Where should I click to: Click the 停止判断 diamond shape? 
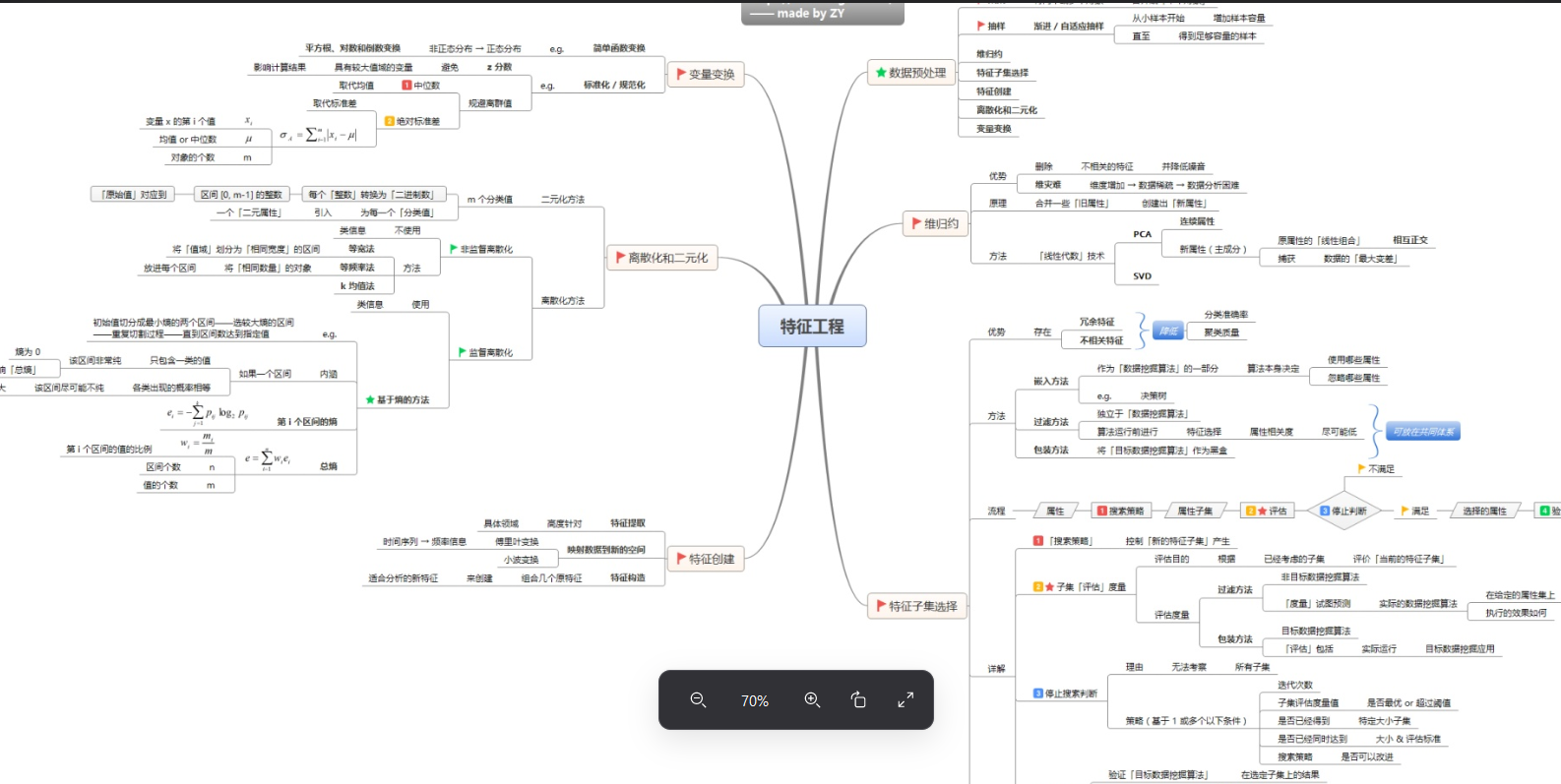tap(1343, 511)
